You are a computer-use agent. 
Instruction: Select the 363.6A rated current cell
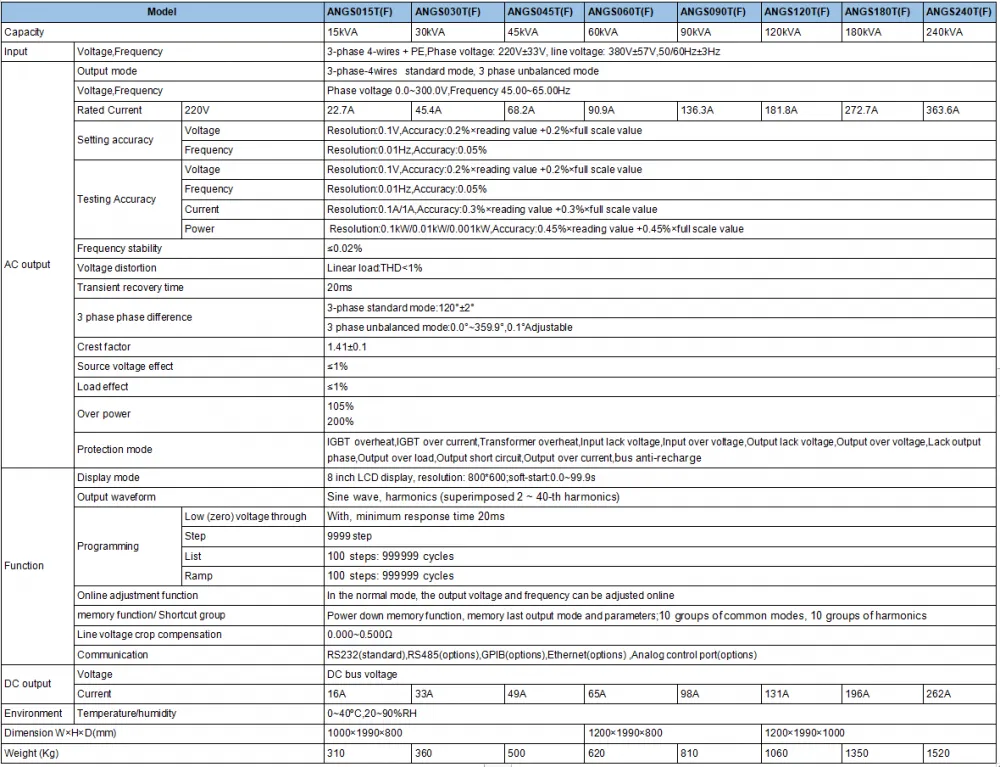click(959, 110)
